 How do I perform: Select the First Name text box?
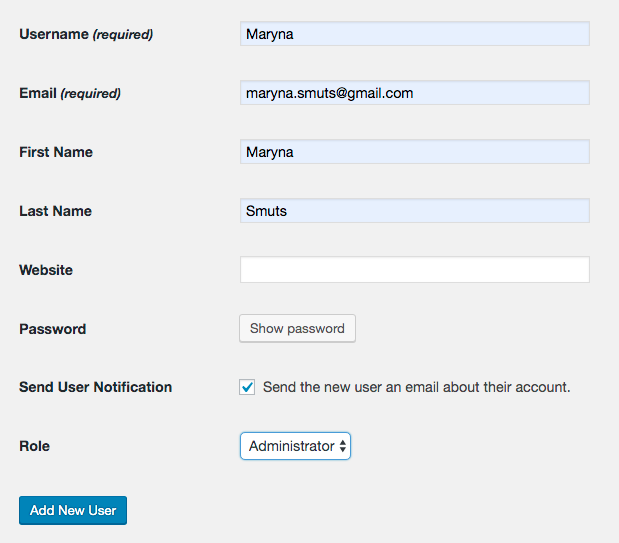(x=415, y=152)
